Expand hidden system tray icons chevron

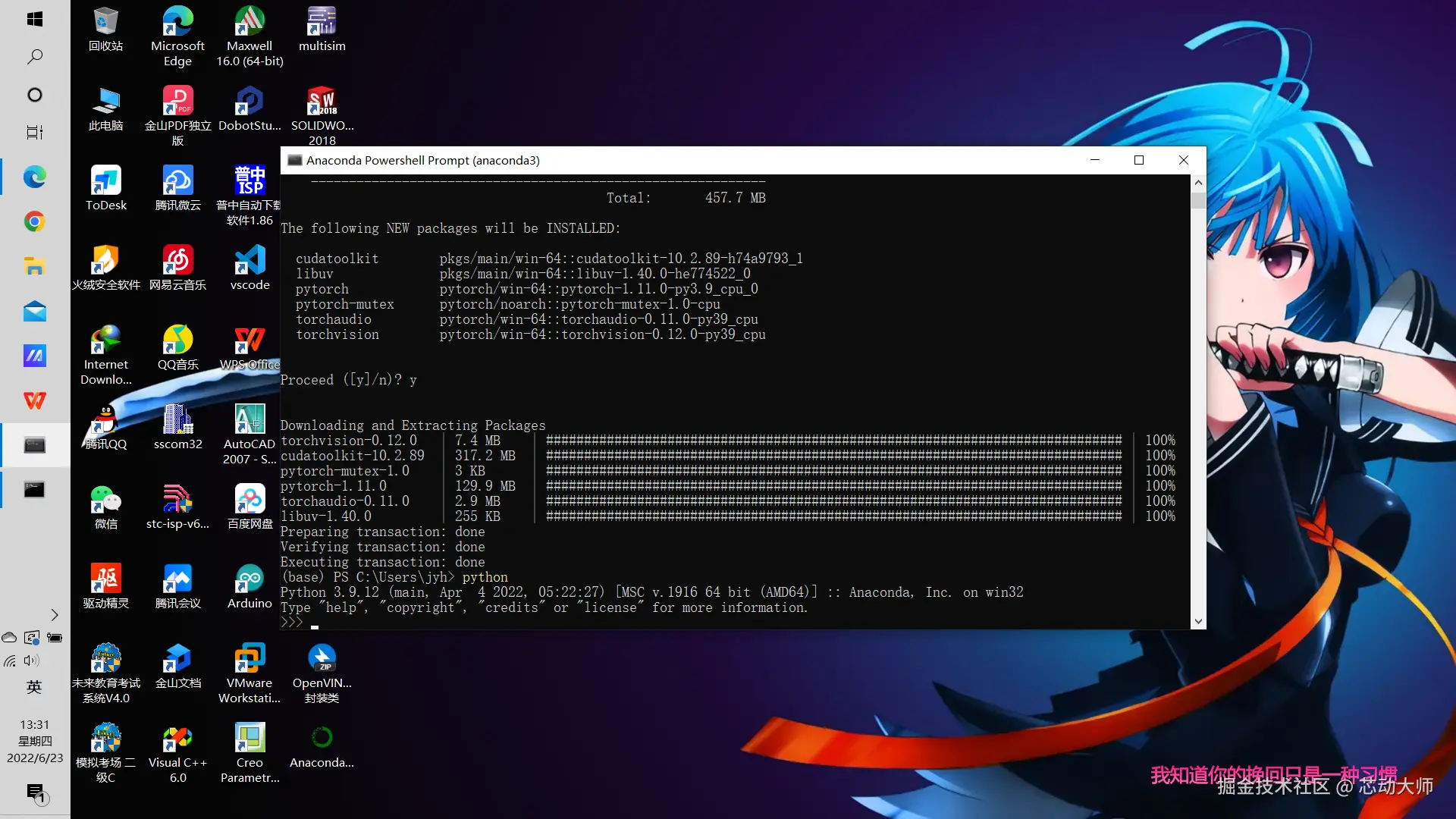tap(55, 615)
